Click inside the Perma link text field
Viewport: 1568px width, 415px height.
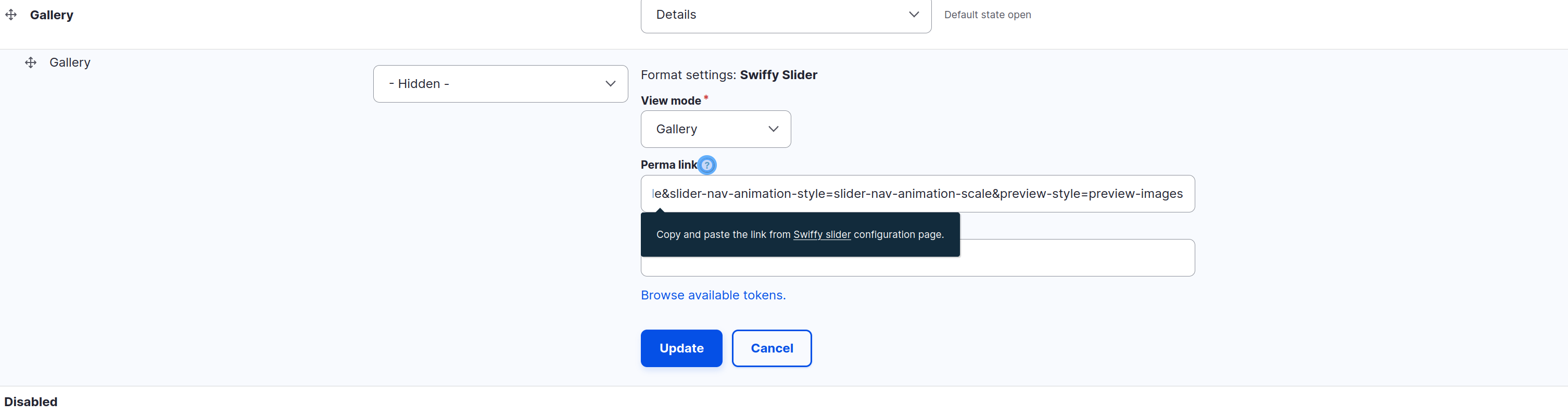point(918,194)
